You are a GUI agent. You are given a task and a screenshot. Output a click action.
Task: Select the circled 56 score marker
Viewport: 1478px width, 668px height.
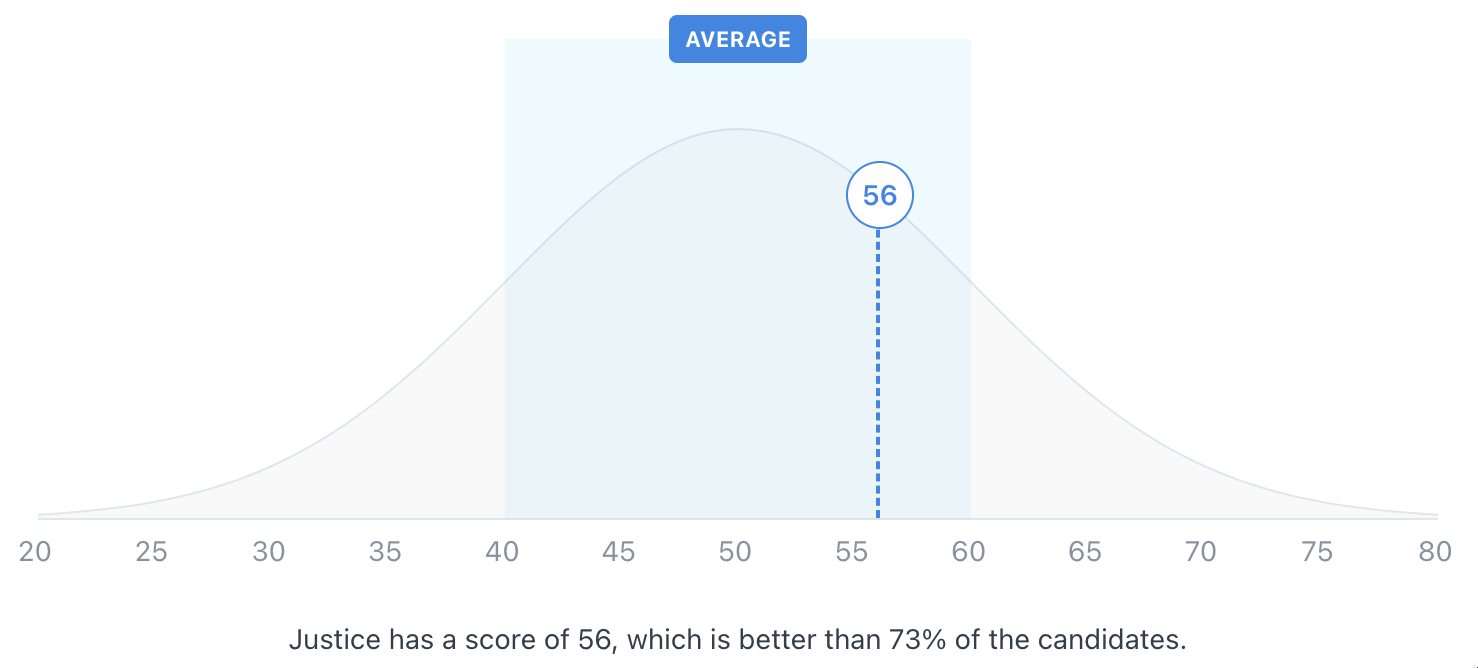pyautogui.click(x=880, y=196)
